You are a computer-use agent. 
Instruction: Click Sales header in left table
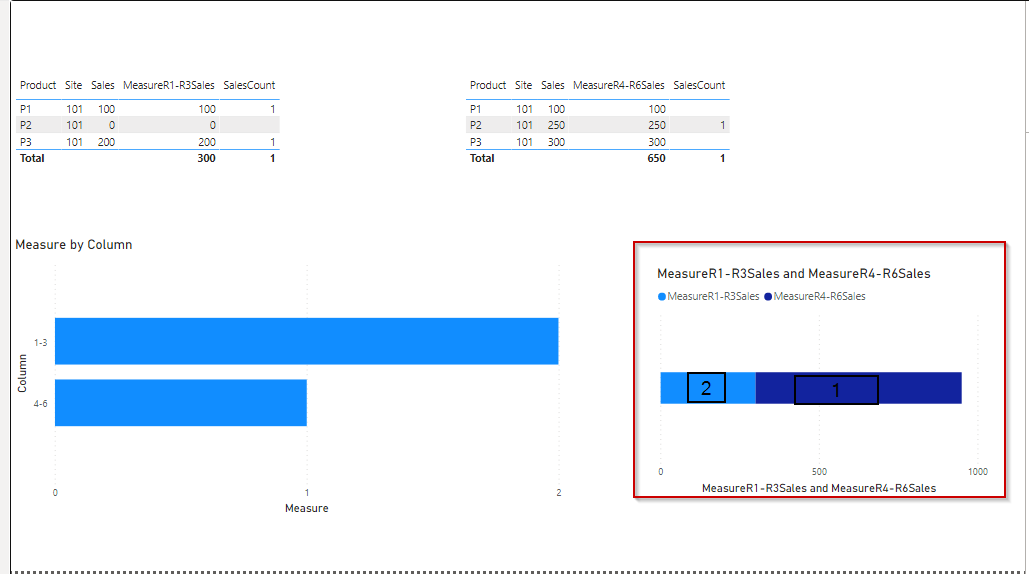[x=102, y=85]
